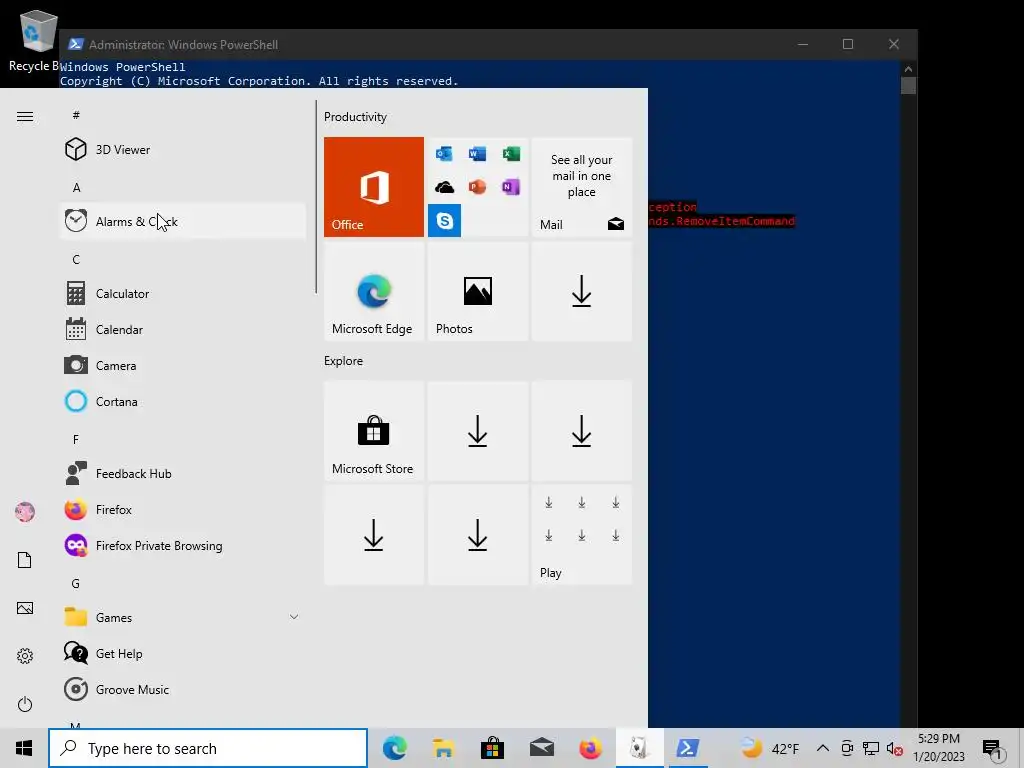Click the taskbar search box

click(208, 748)
